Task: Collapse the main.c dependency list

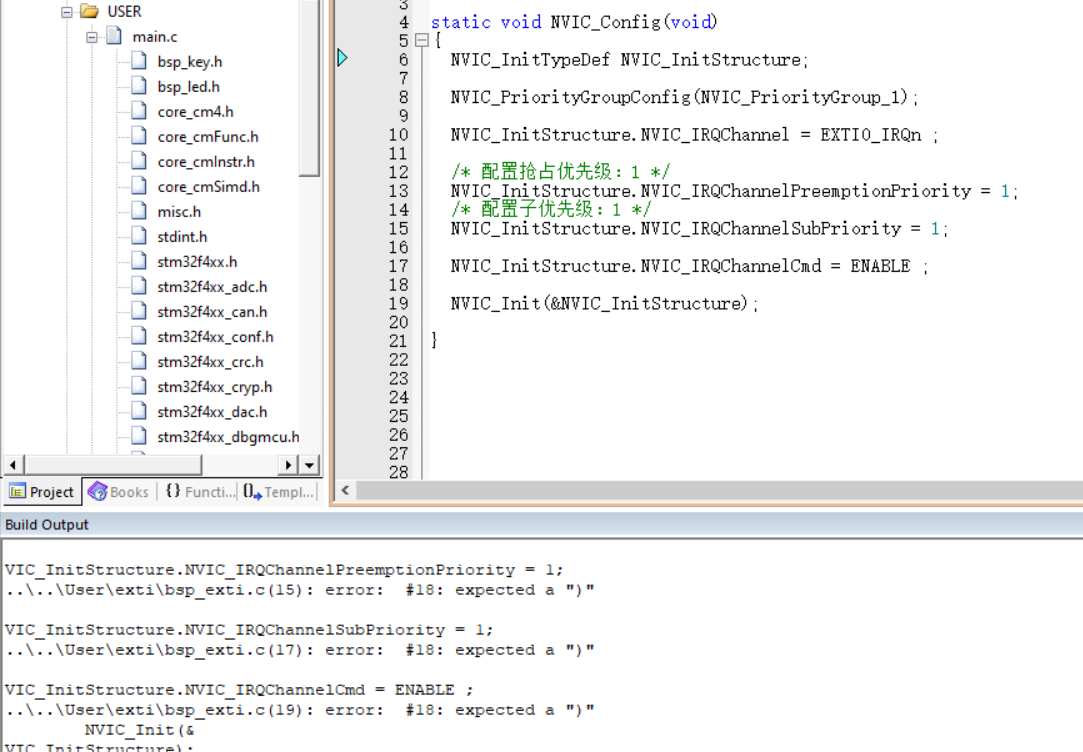Action: [x=92, y=37]
